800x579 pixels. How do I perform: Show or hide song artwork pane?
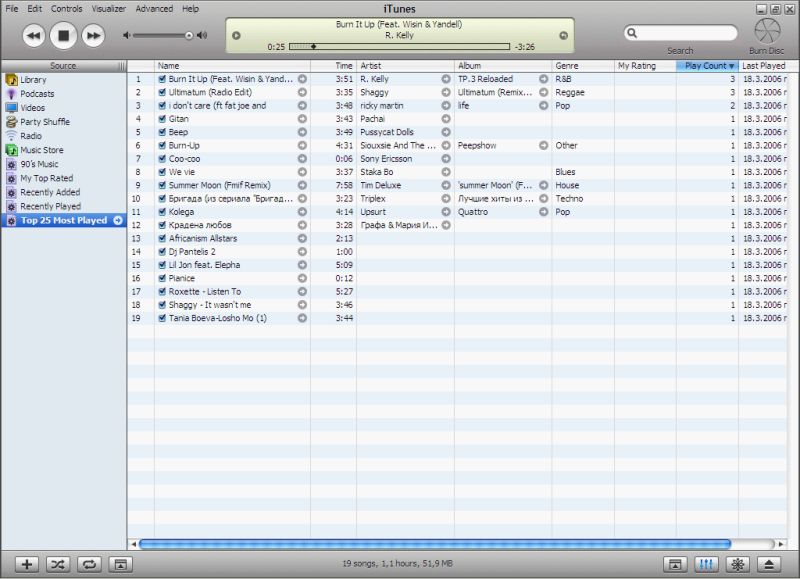pyautogui.click(x=120, y=564)
